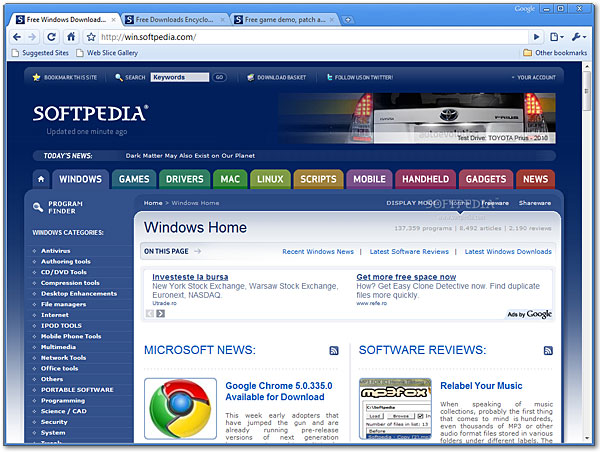
Task: Open Program Finder magnifier
Action: pos(38,207)
